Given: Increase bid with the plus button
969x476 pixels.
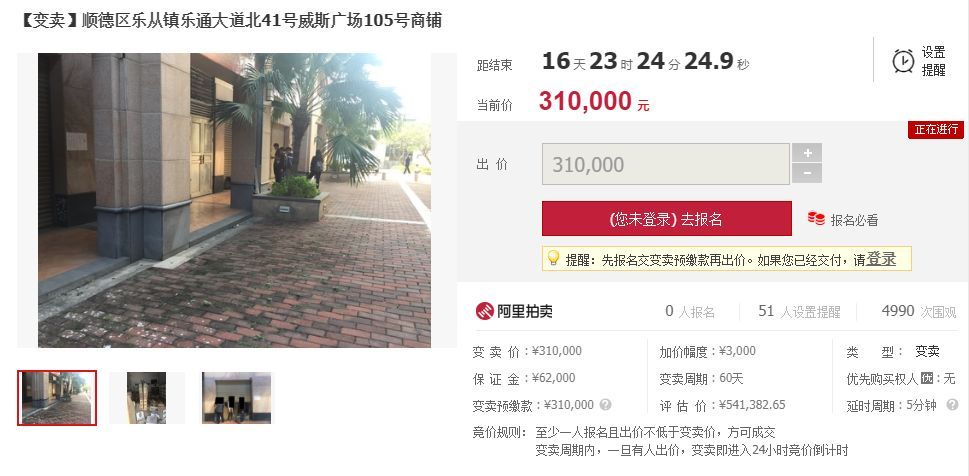Looking at the screenshot, I should [806, 153].
